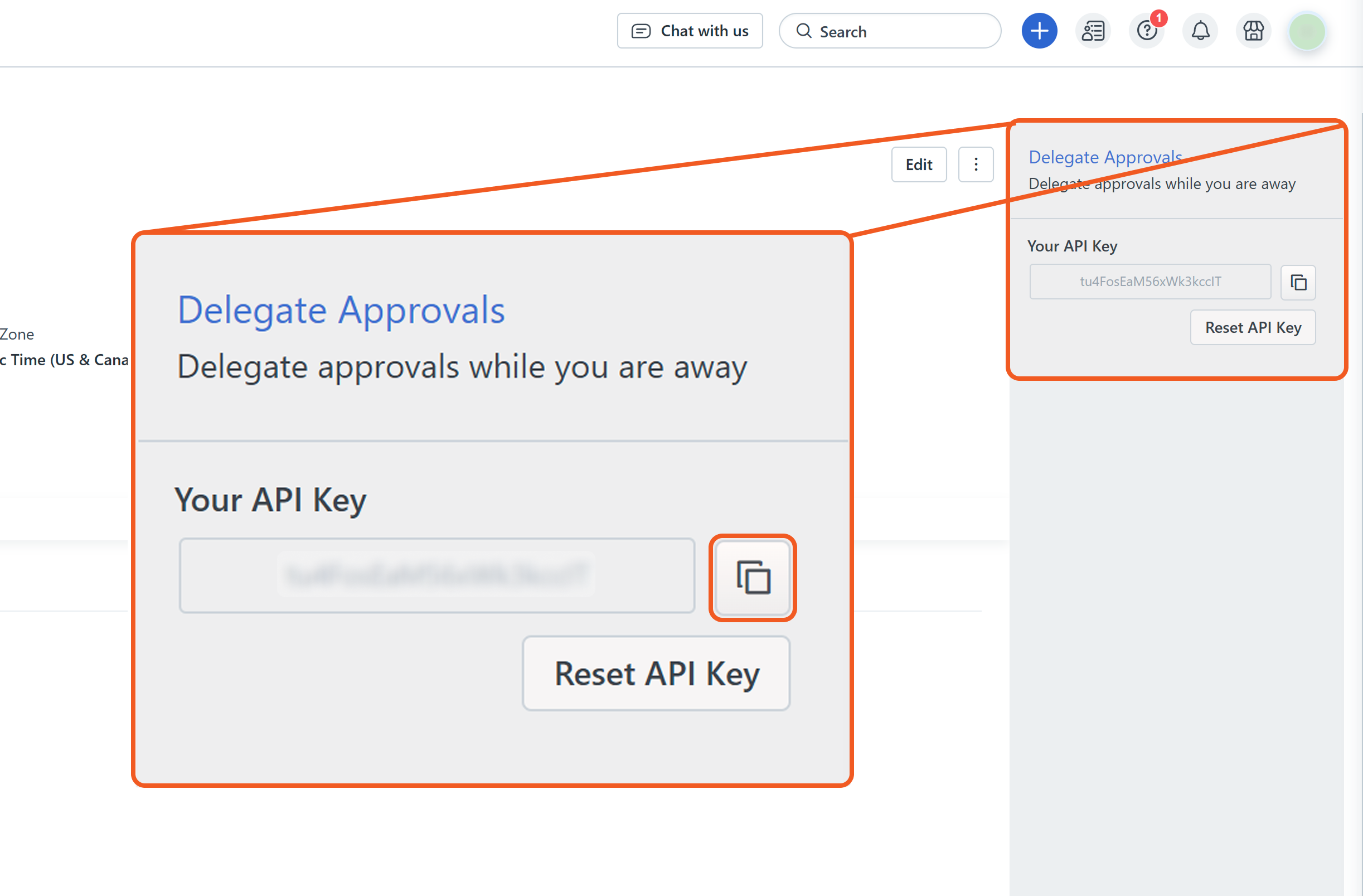Click Chat with us button
The image size is (1363, 896).
(690, 31)
